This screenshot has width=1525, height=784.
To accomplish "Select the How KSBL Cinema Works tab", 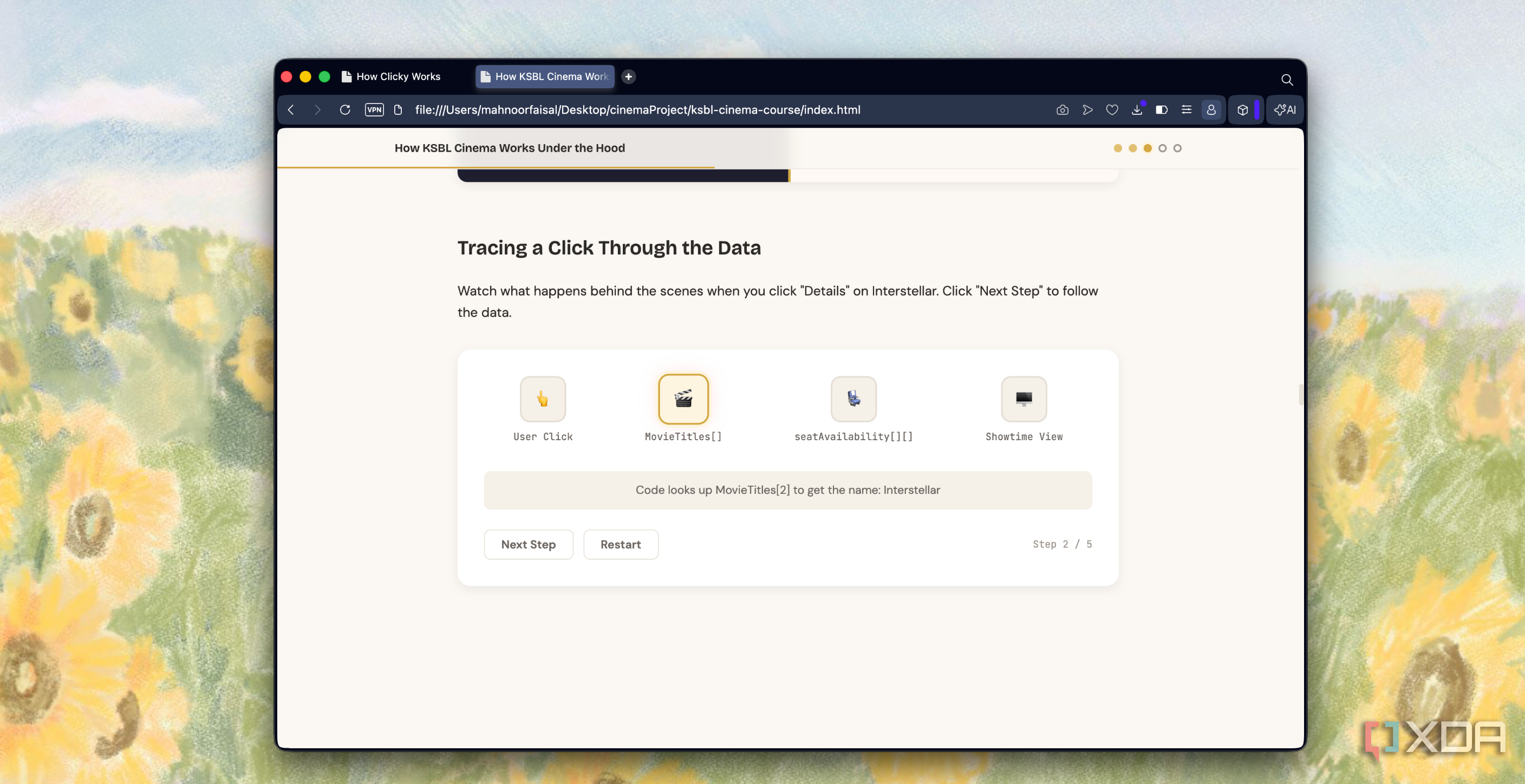I will (545, 76).
